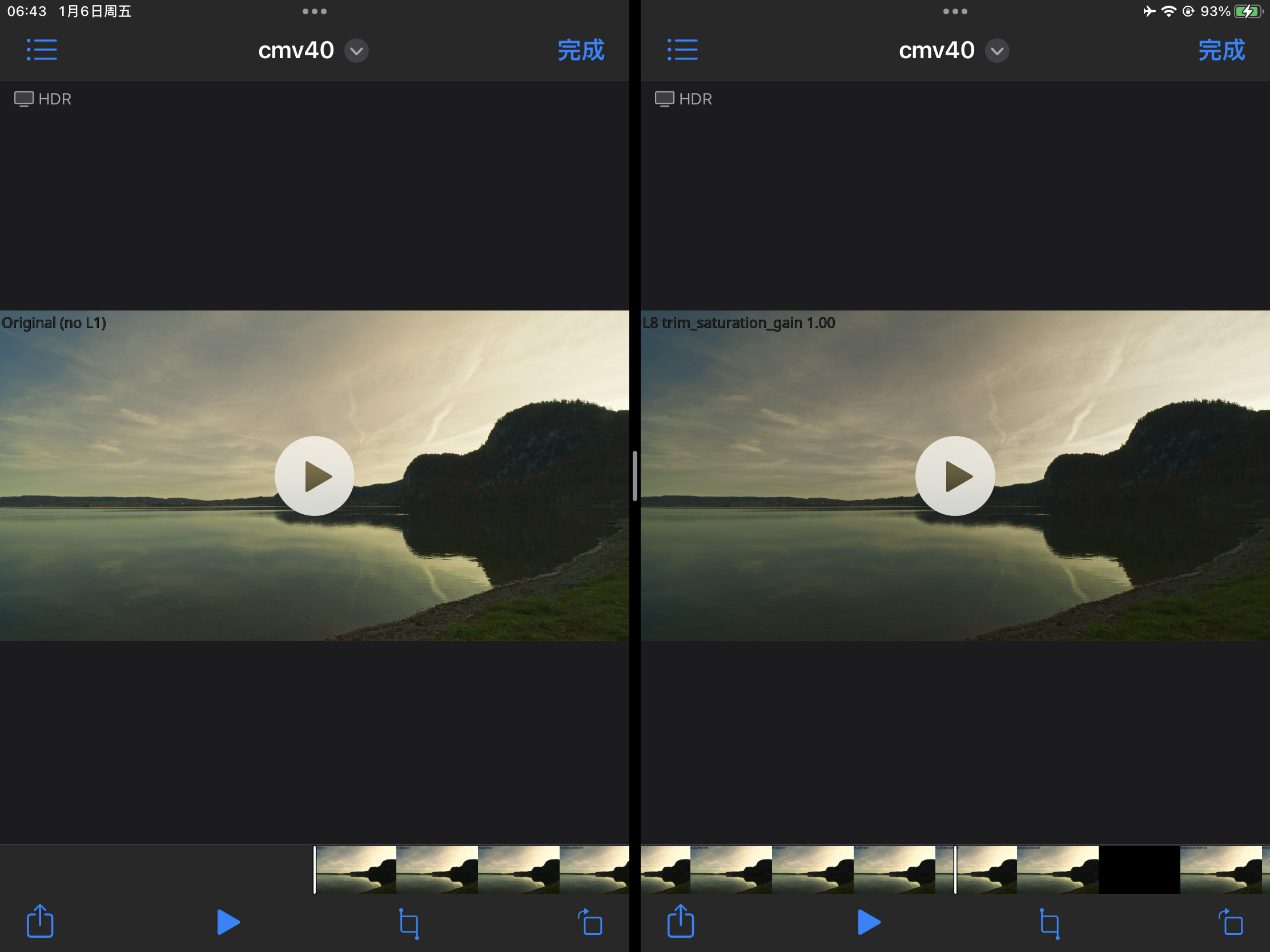Open list view in right pane

point(682,50)
